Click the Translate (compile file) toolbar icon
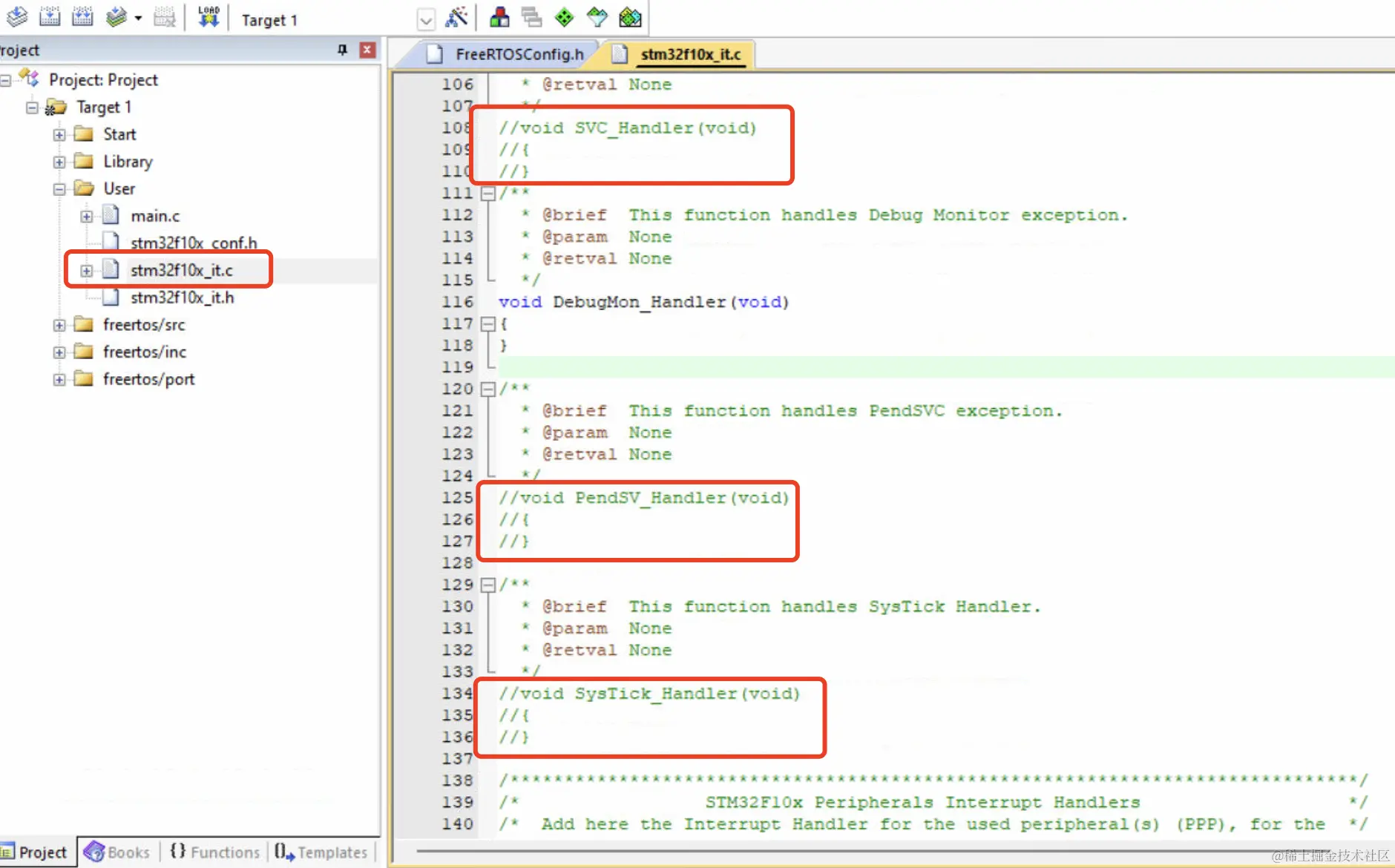The height and width of the screenshot is (868, 1395). click(x=16, y=17)
